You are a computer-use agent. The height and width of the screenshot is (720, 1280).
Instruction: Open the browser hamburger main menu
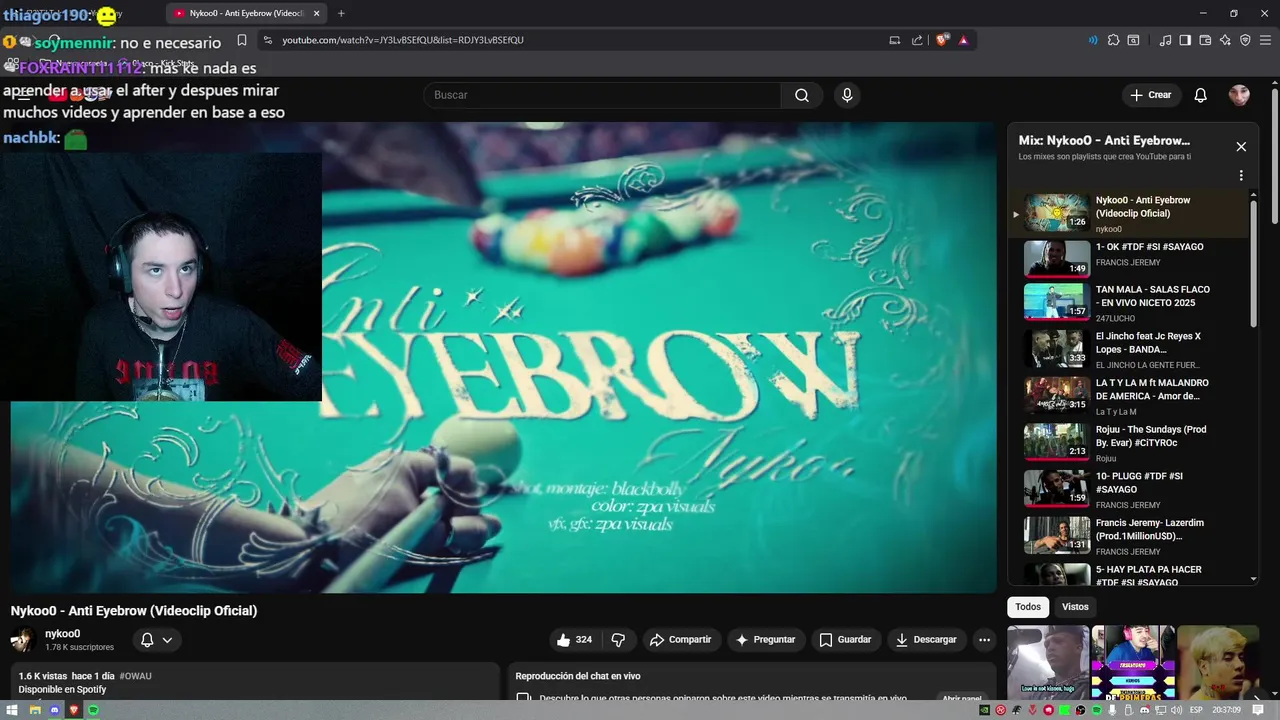tap(1265, 40)
